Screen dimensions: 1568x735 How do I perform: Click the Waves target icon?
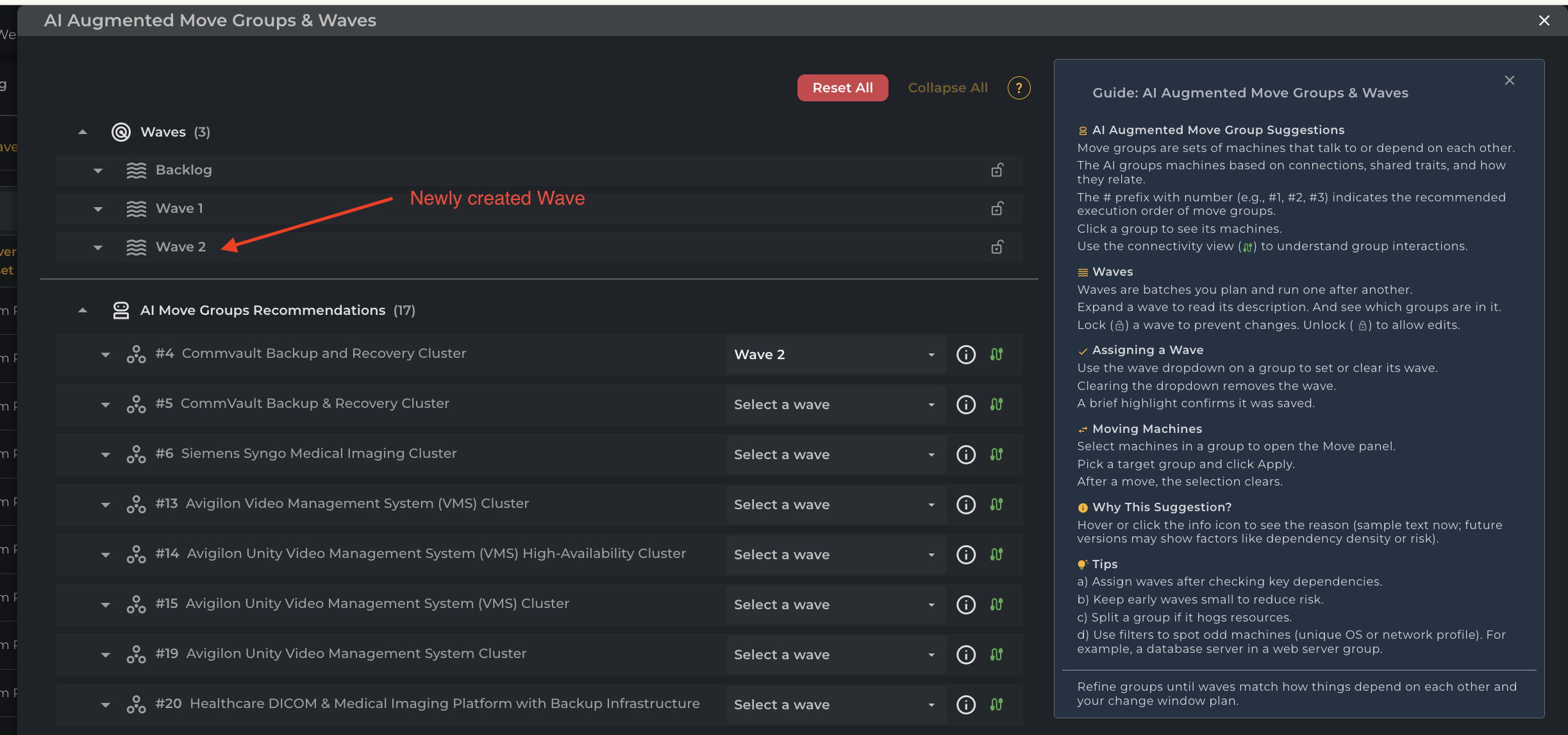click(121, 132)
